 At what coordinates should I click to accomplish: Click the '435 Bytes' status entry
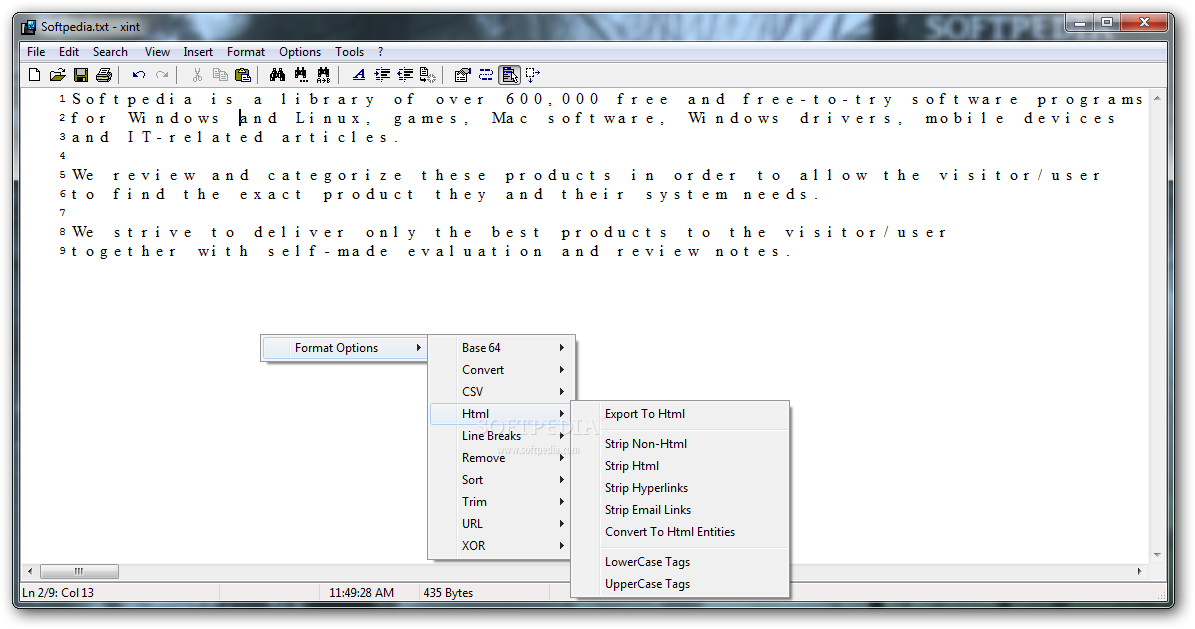pyautogui.click(x=448, y=592)
